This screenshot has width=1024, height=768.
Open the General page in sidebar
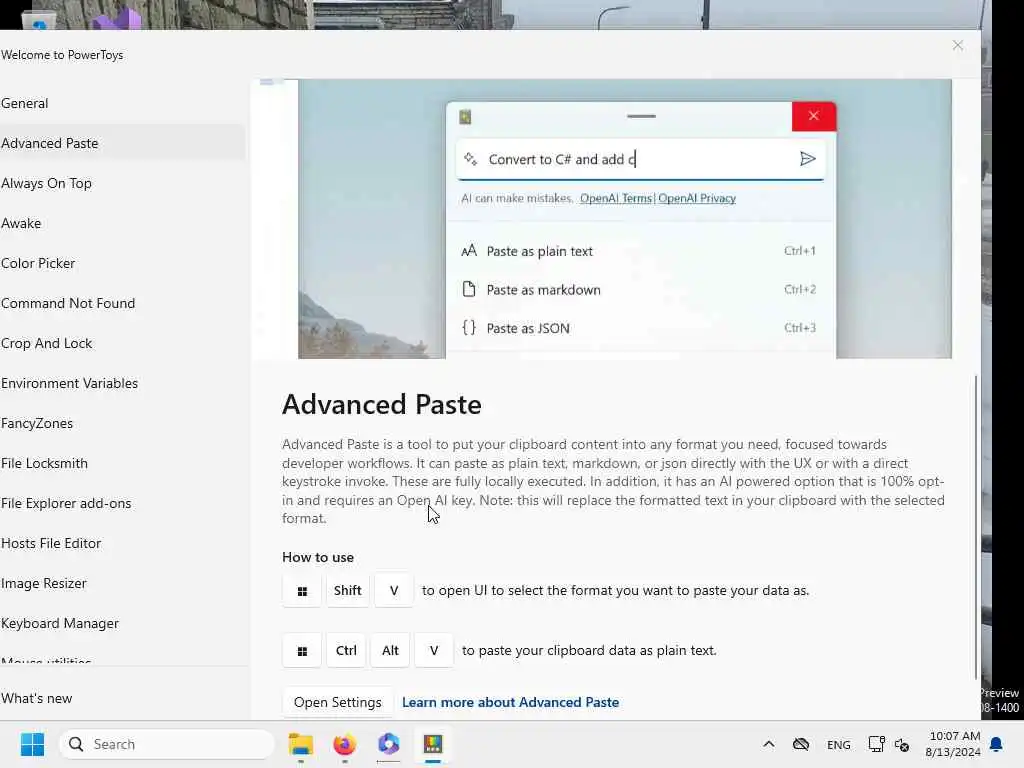click(x=122, y=103)
